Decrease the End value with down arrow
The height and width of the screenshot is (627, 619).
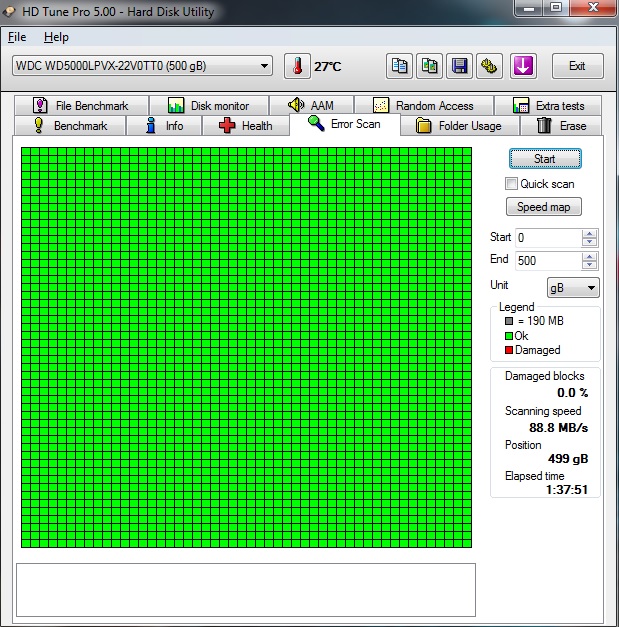[589, 265]
